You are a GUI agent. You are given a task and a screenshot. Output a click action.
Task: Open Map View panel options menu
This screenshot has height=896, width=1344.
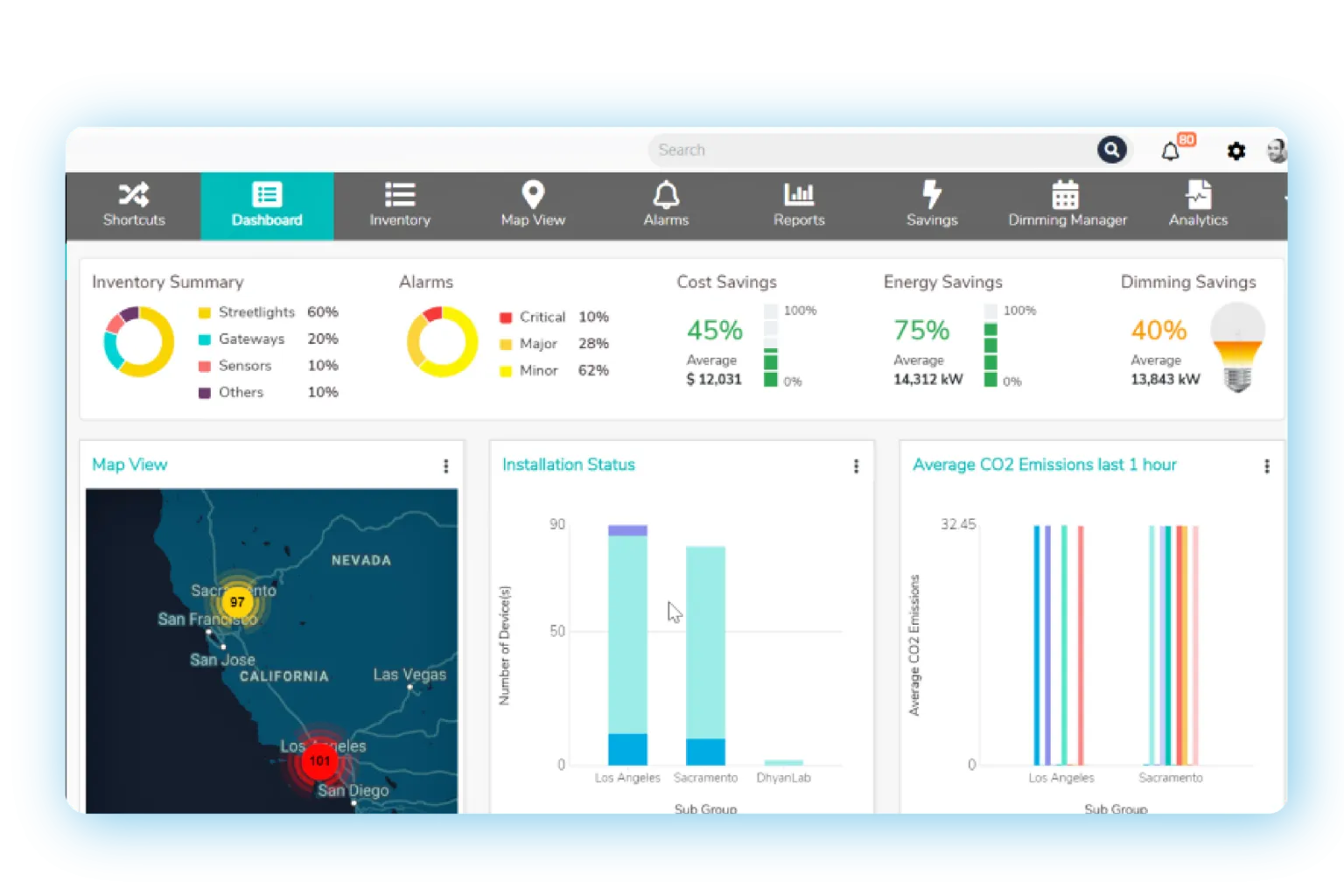(x=446, y=466)
